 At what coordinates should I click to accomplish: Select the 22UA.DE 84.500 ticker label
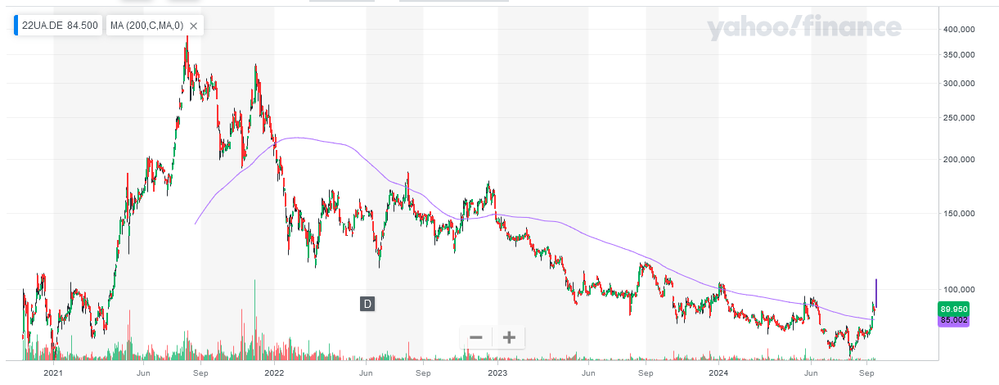(59, 26)
